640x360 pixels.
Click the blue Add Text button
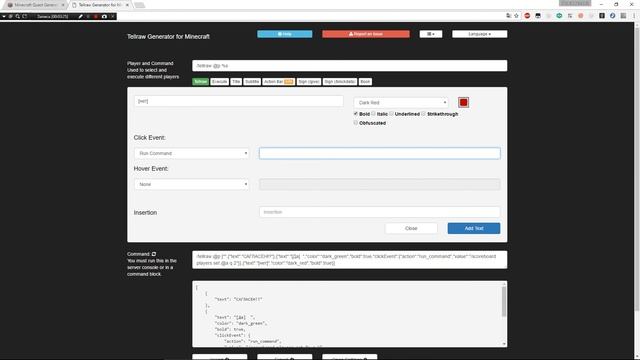point(473,229)
